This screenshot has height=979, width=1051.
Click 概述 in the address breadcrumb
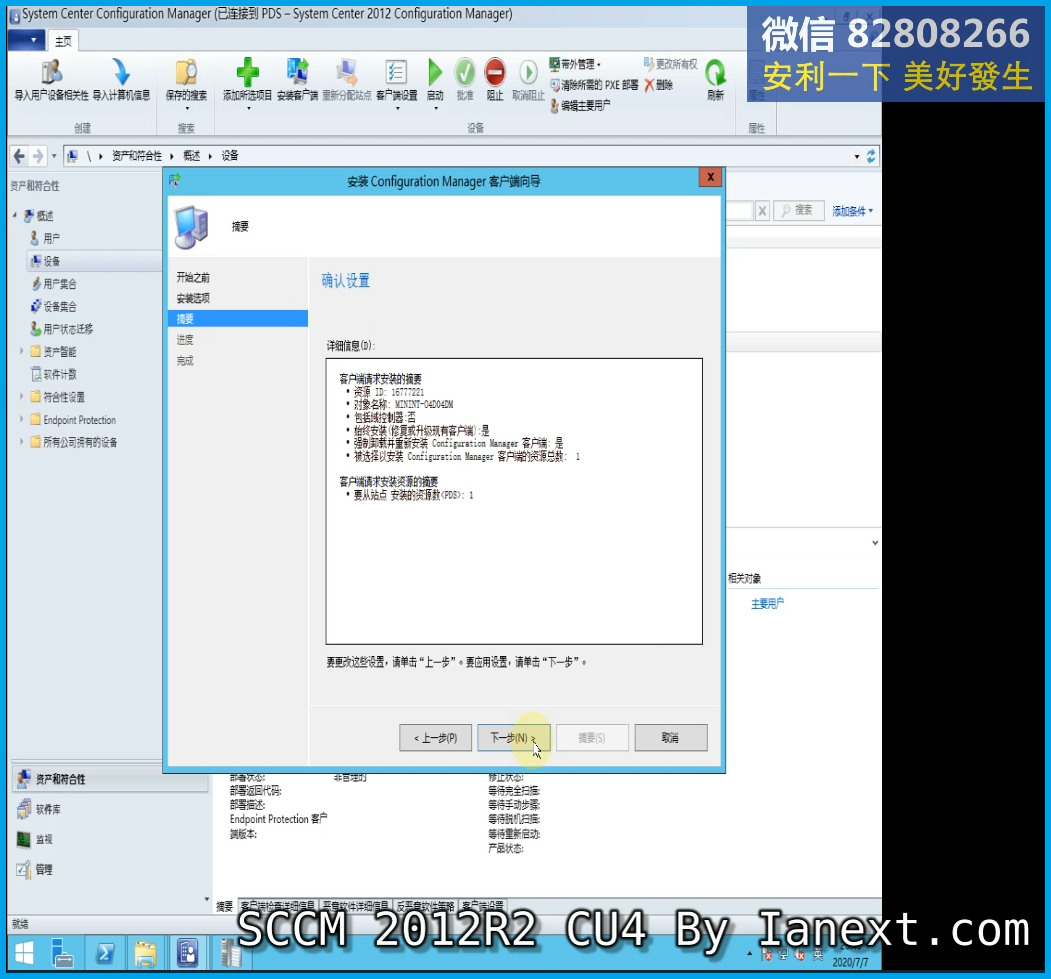point(192,156)
